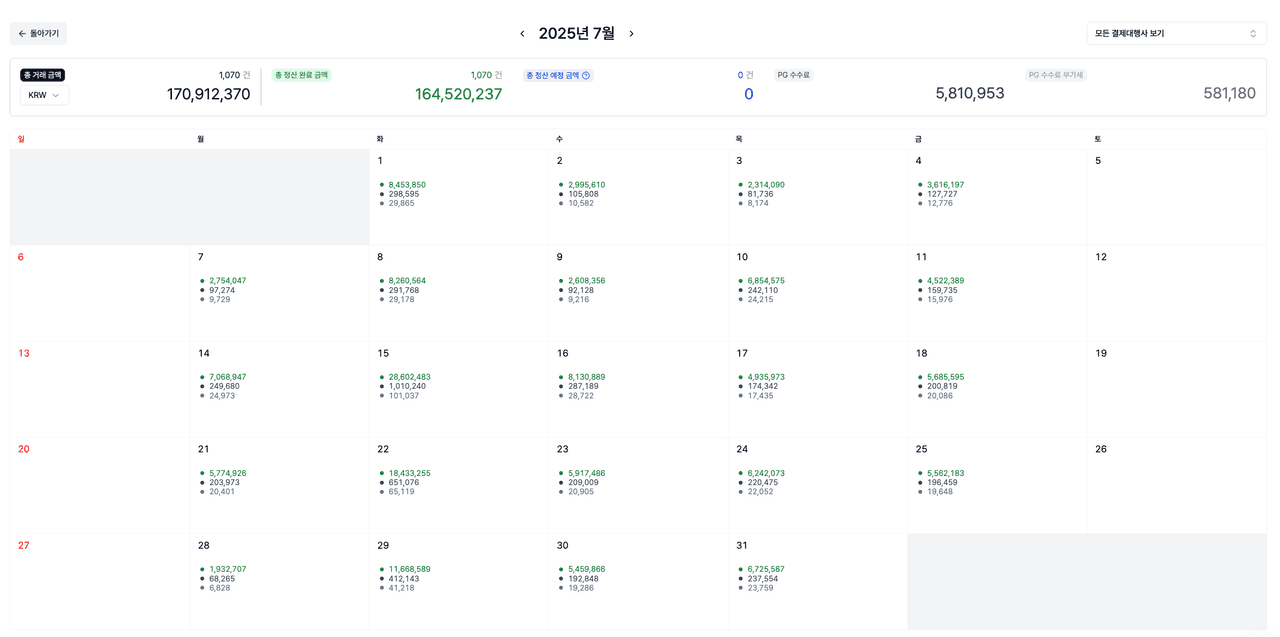Select the July 4 calendar cell

coord(996,197)
